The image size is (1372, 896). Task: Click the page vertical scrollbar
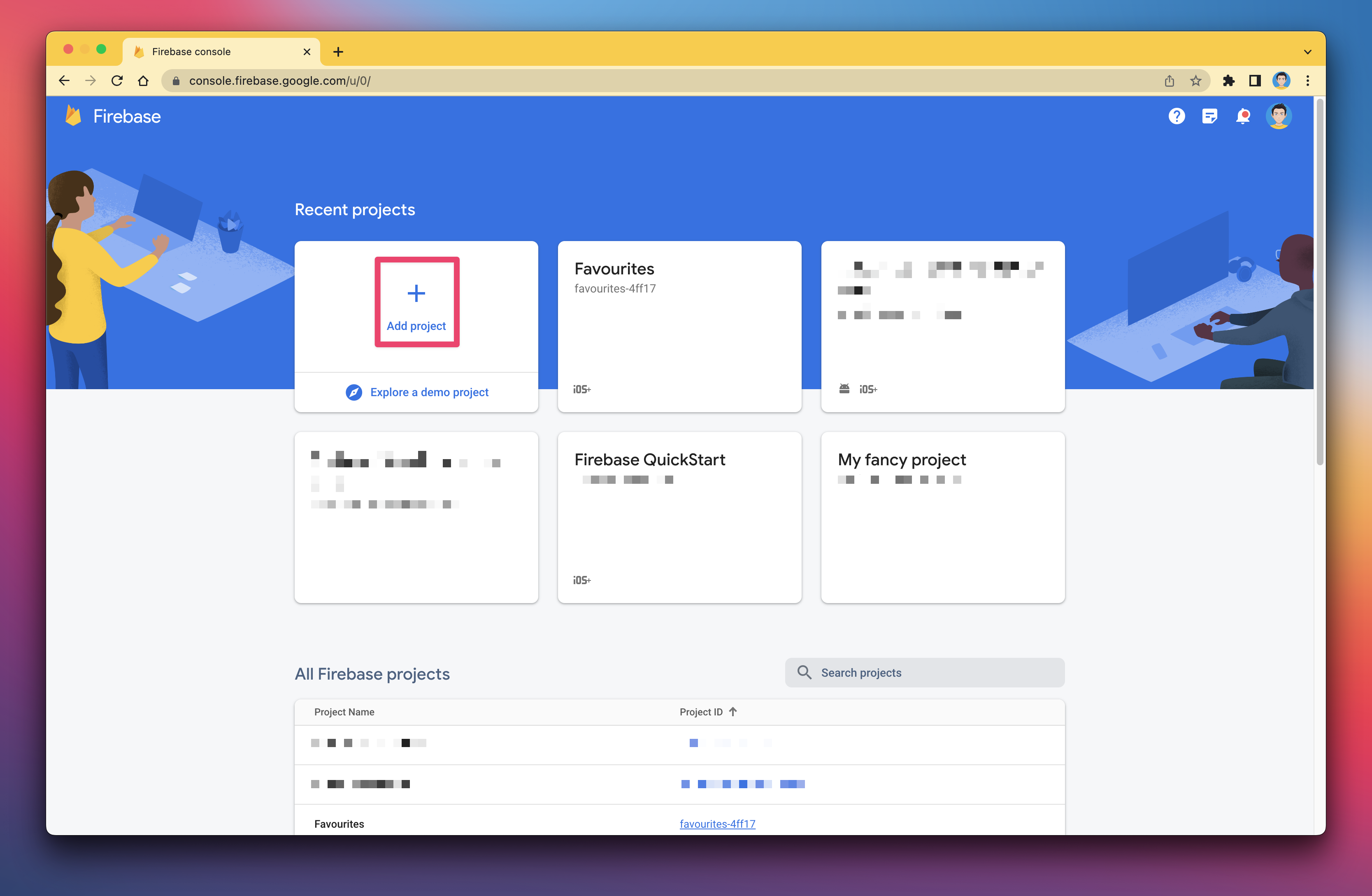tap(1320, 282)
